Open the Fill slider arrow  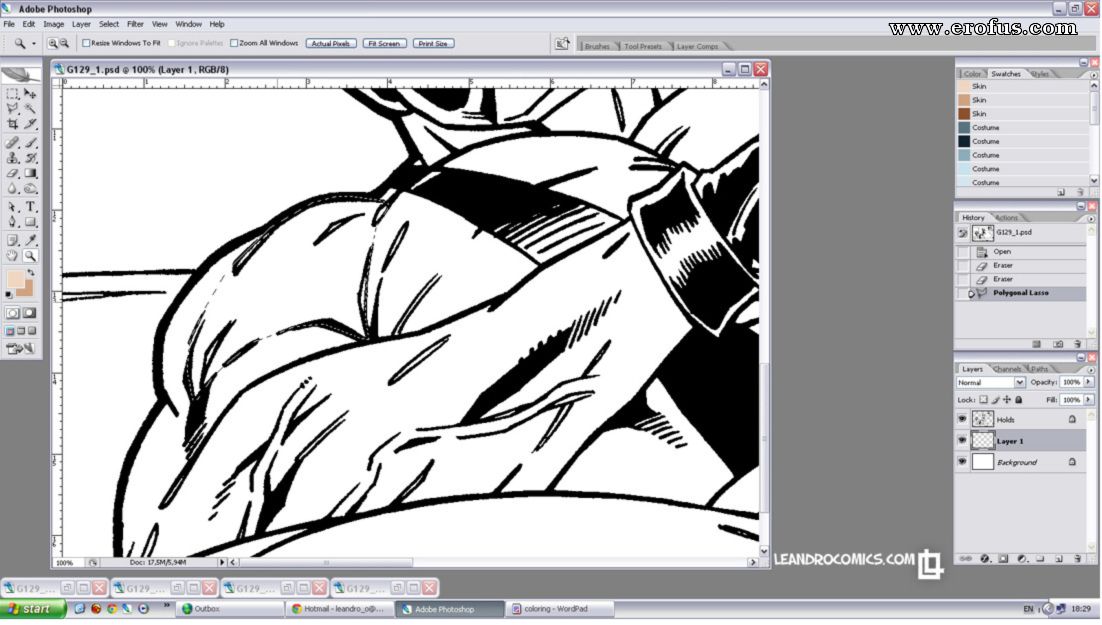[1089, 400]
